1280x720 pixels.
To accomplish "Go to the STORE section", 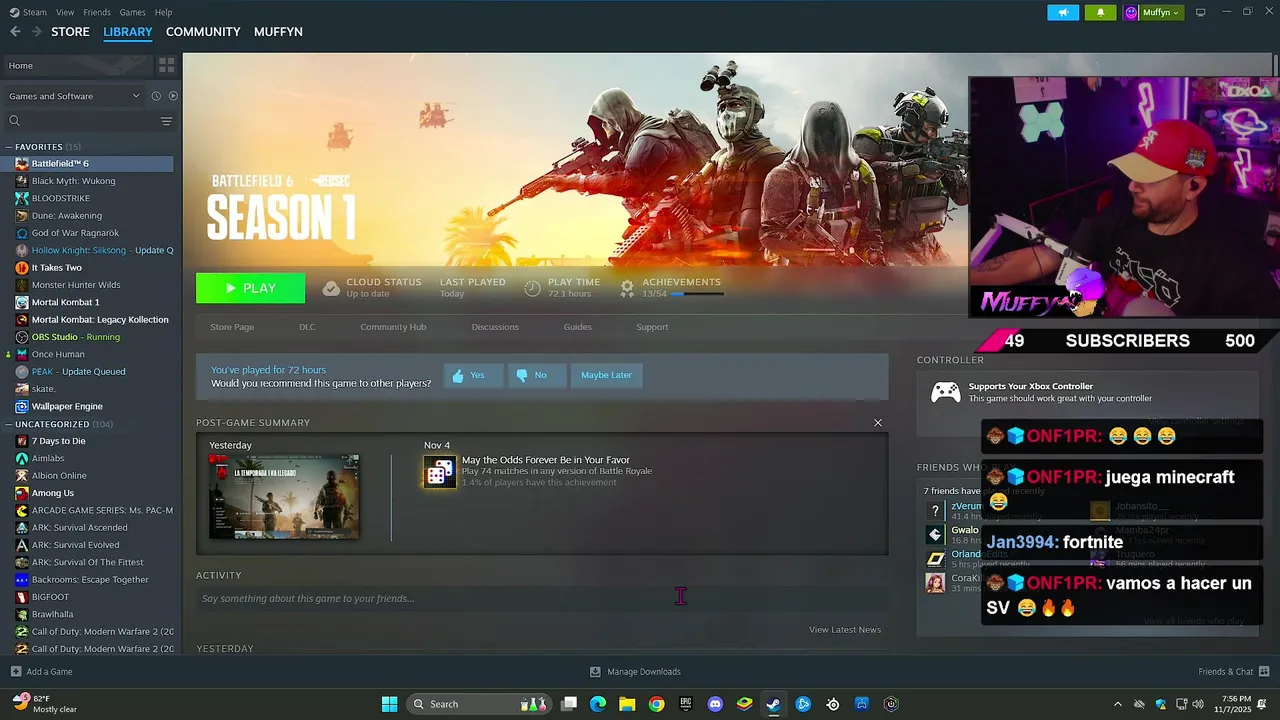I will coord(70,32).
